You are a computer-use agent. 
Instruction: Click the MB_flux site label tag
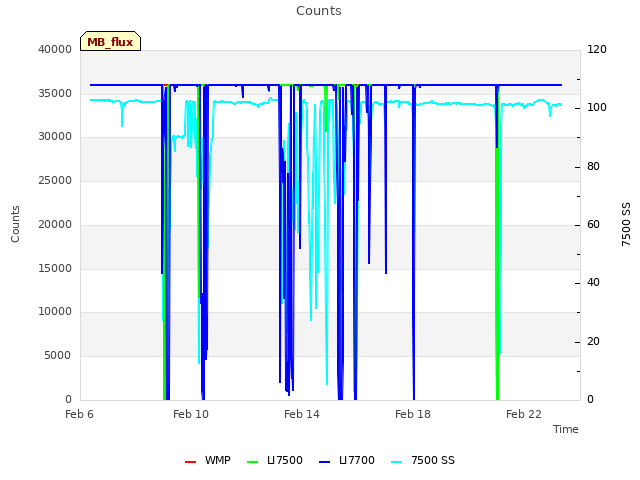click(110, 41)
